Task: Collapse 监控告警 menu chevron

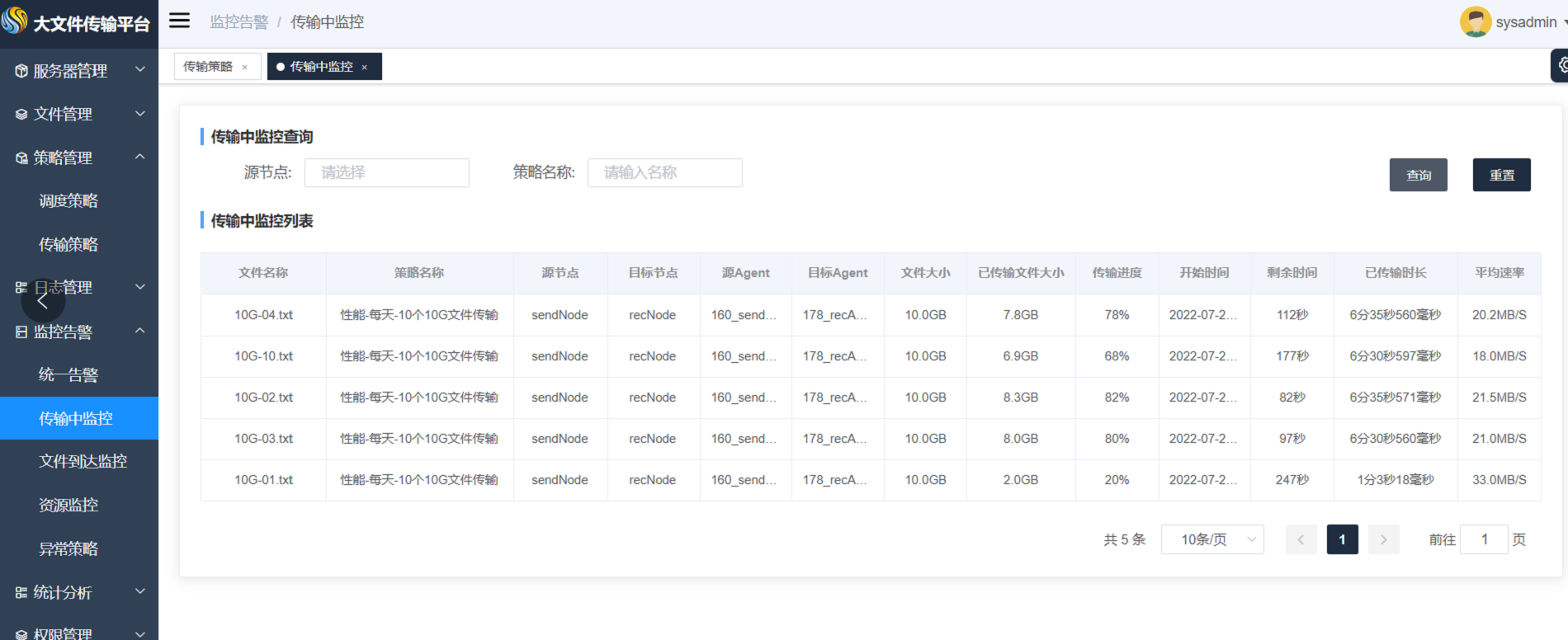Action: [140, 330]
